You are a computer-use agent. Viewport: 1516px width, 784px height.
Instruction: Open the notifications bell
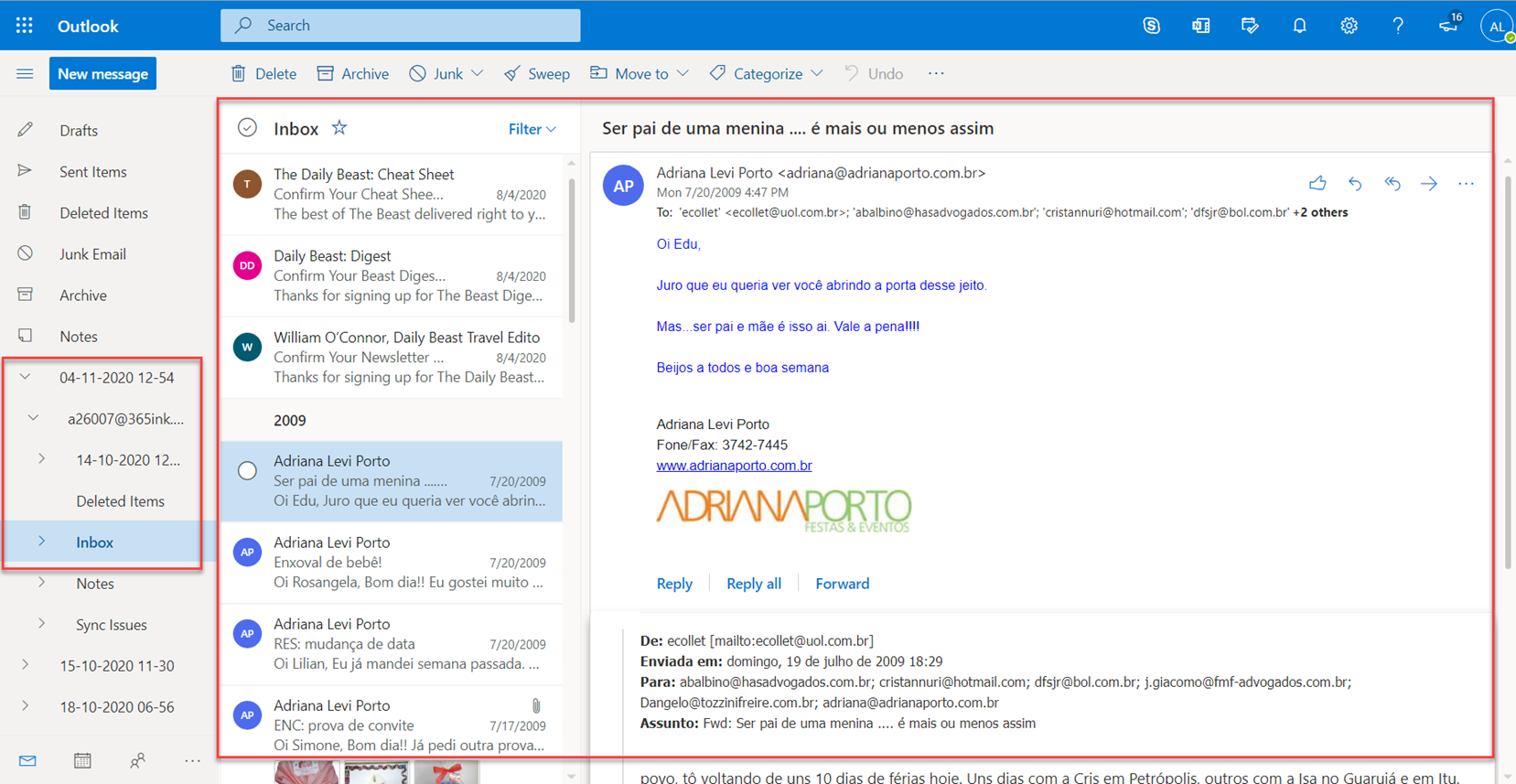[1299, 26]
